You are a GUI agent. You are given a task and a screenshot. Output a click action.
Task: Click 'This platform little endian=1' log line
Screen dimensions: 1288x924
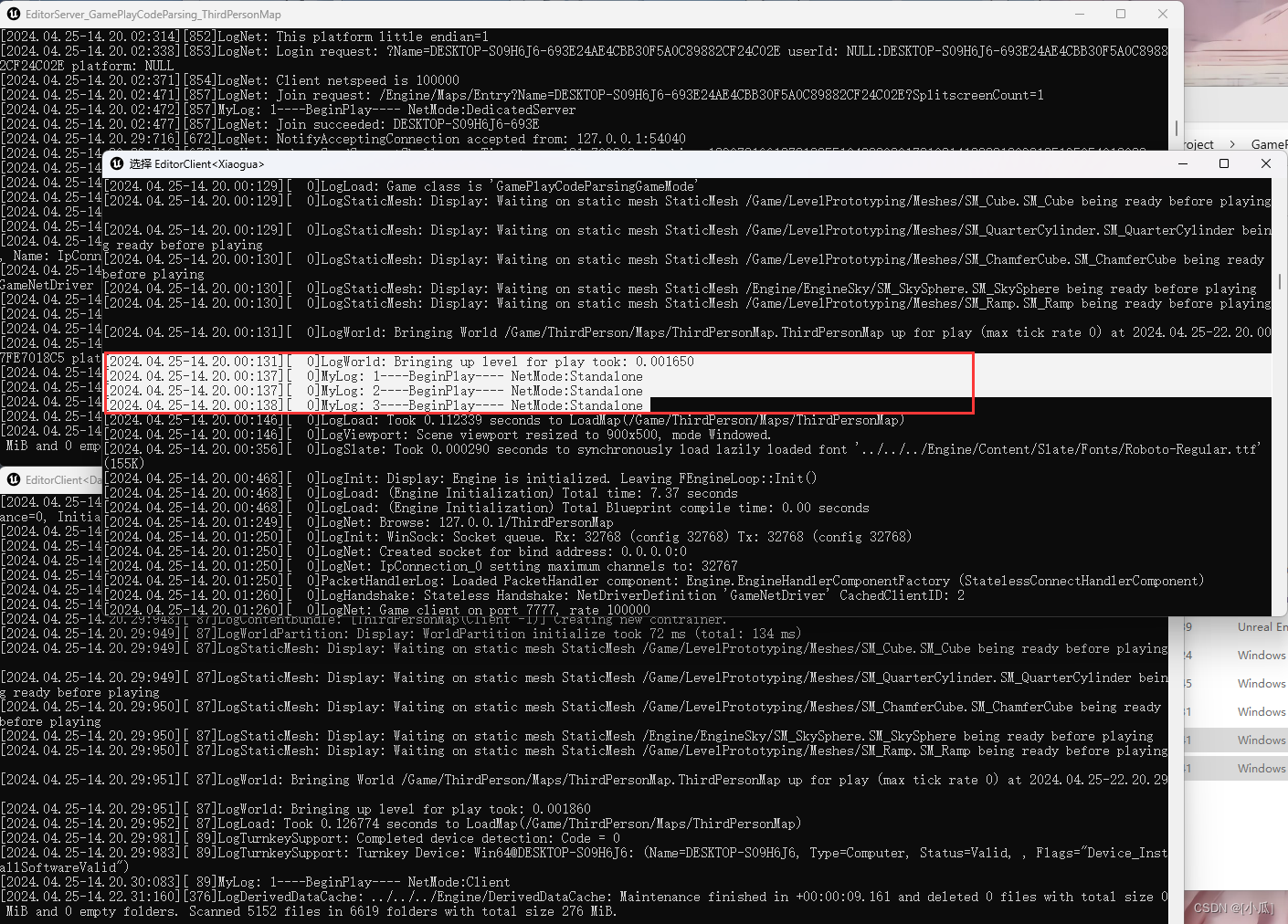245,37
